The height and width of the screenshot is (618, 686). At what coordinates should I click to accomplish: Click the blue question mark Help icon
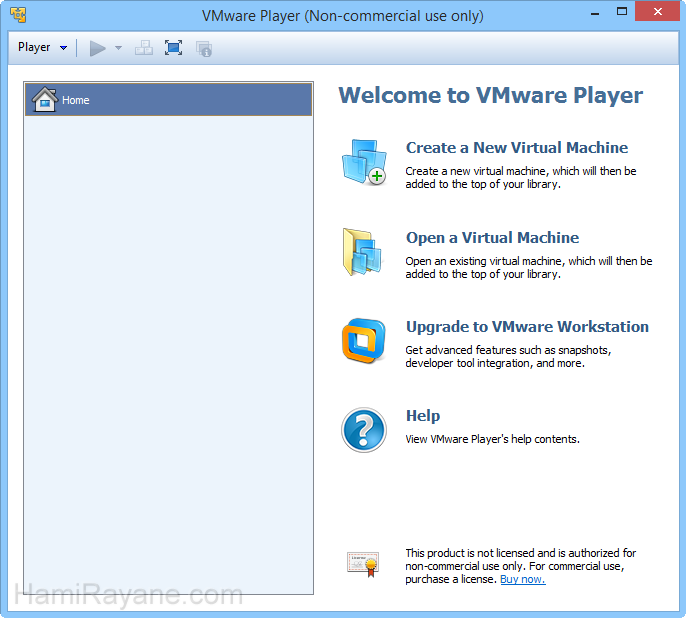(x=364, y=430)
